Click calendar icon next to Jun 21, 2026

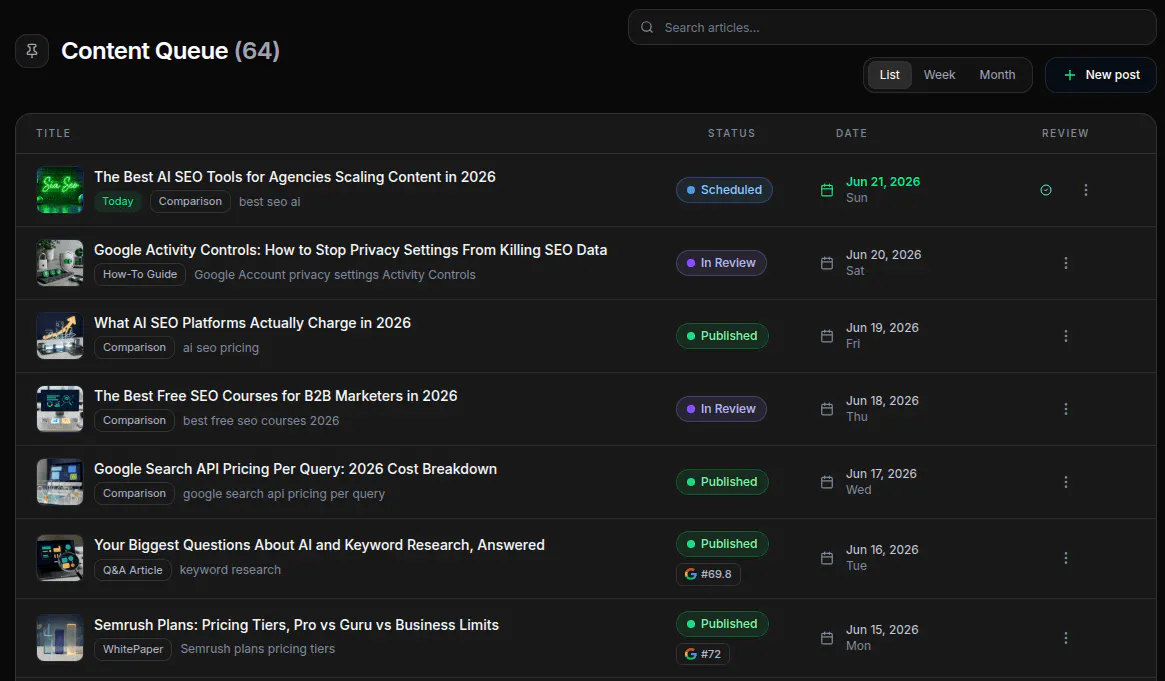click(827, 190)
